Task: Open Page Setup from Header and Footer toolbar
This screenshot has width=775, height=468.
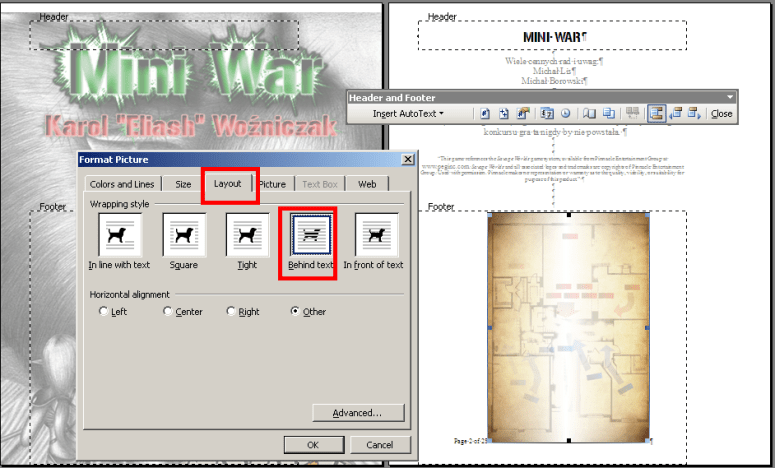Action: (590, 113)
